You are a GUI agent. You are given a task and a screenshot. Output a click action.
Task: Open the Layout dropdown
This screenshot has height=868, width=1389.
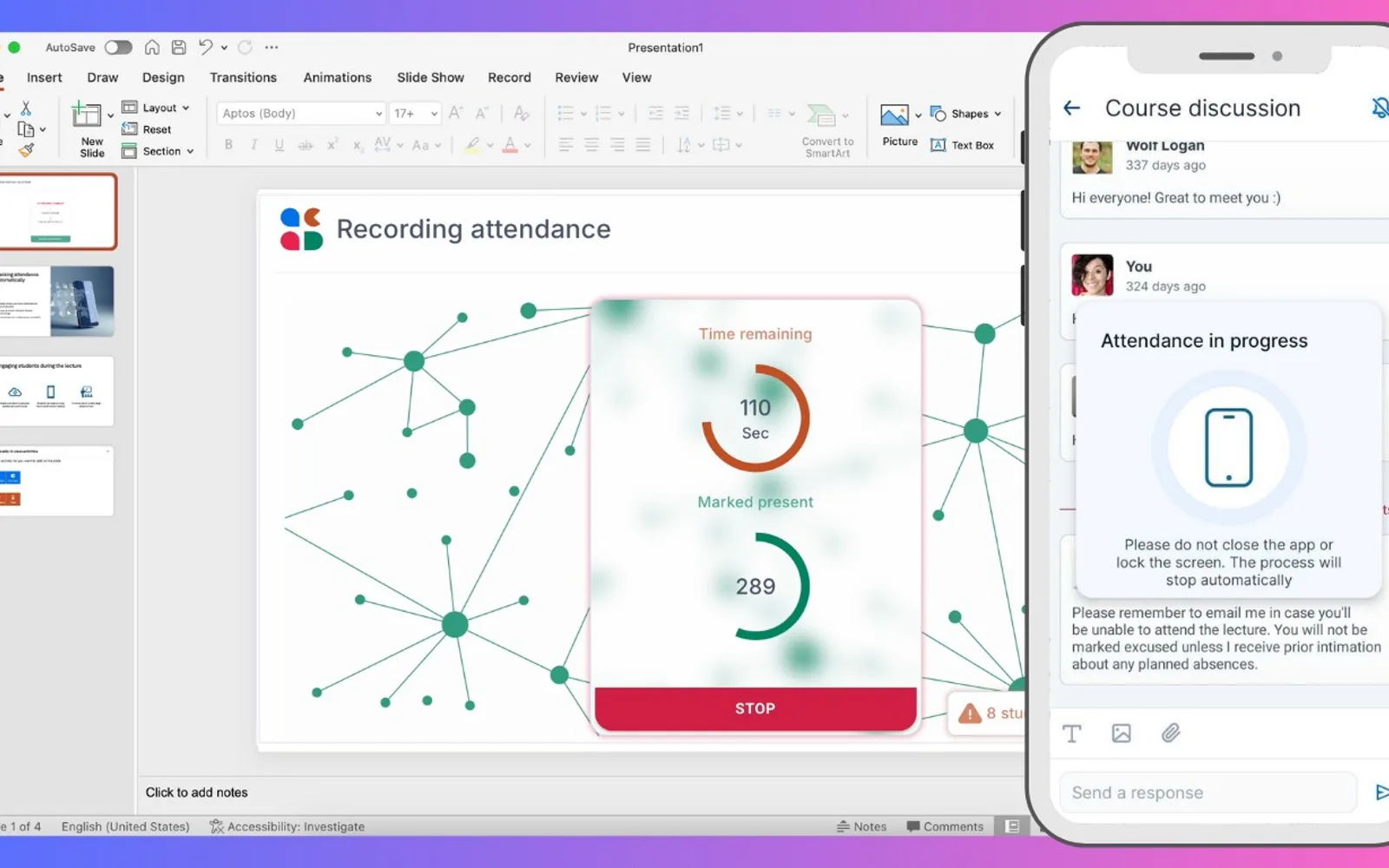pos(156,108)
